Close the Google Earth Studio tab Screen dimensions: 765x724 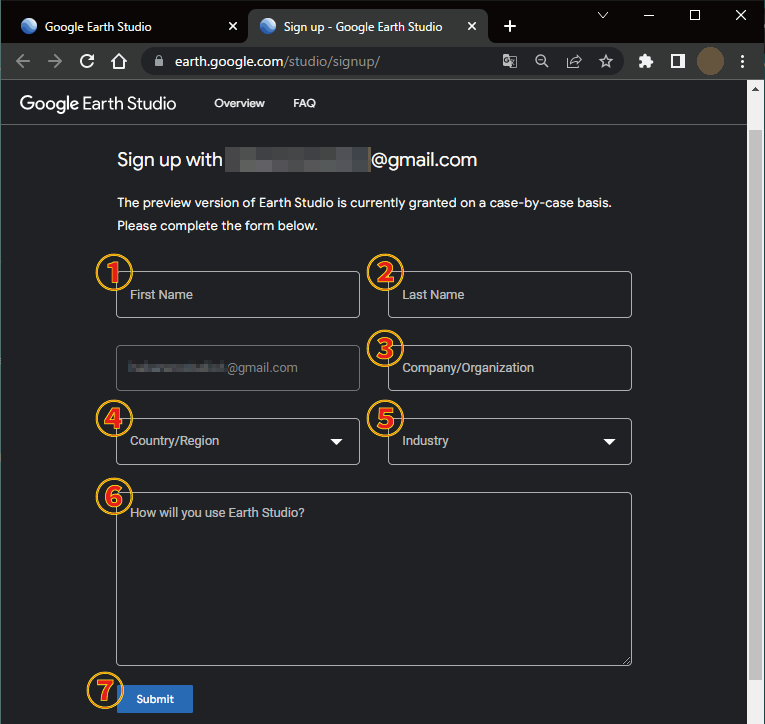pyautogui.click(x=233, y=26)
